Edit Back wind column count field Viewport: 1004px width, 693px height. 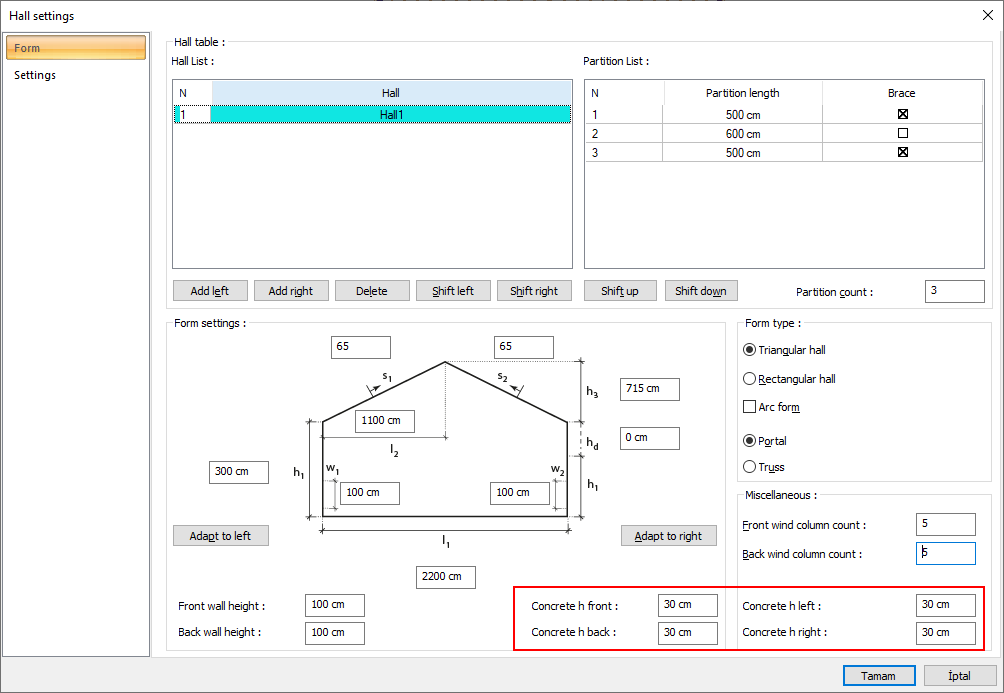click(946, 553)
